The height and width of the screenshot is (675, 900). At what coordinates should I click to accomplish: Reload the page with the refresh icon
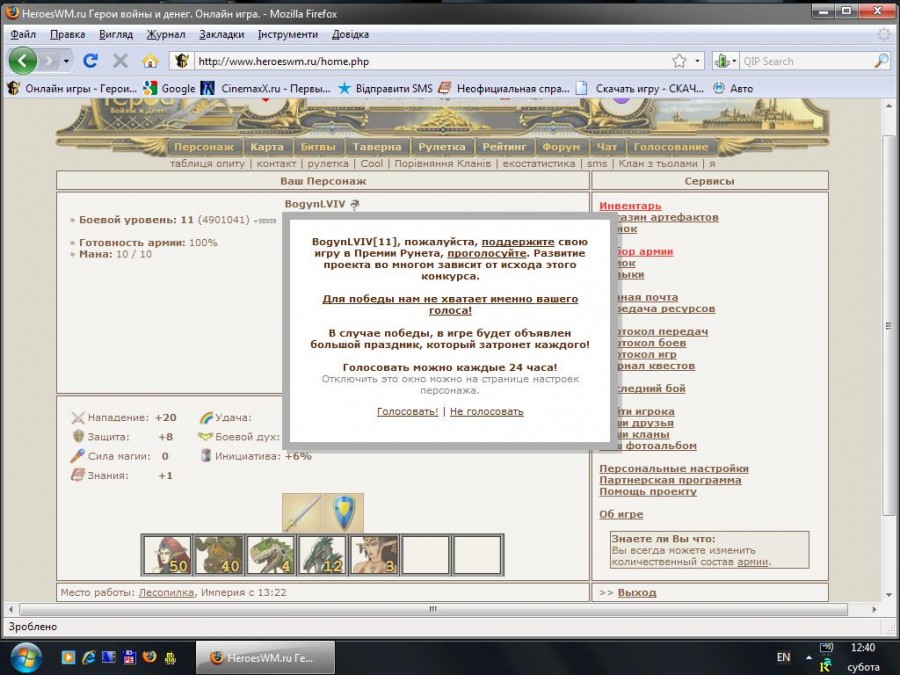(90, 60)
